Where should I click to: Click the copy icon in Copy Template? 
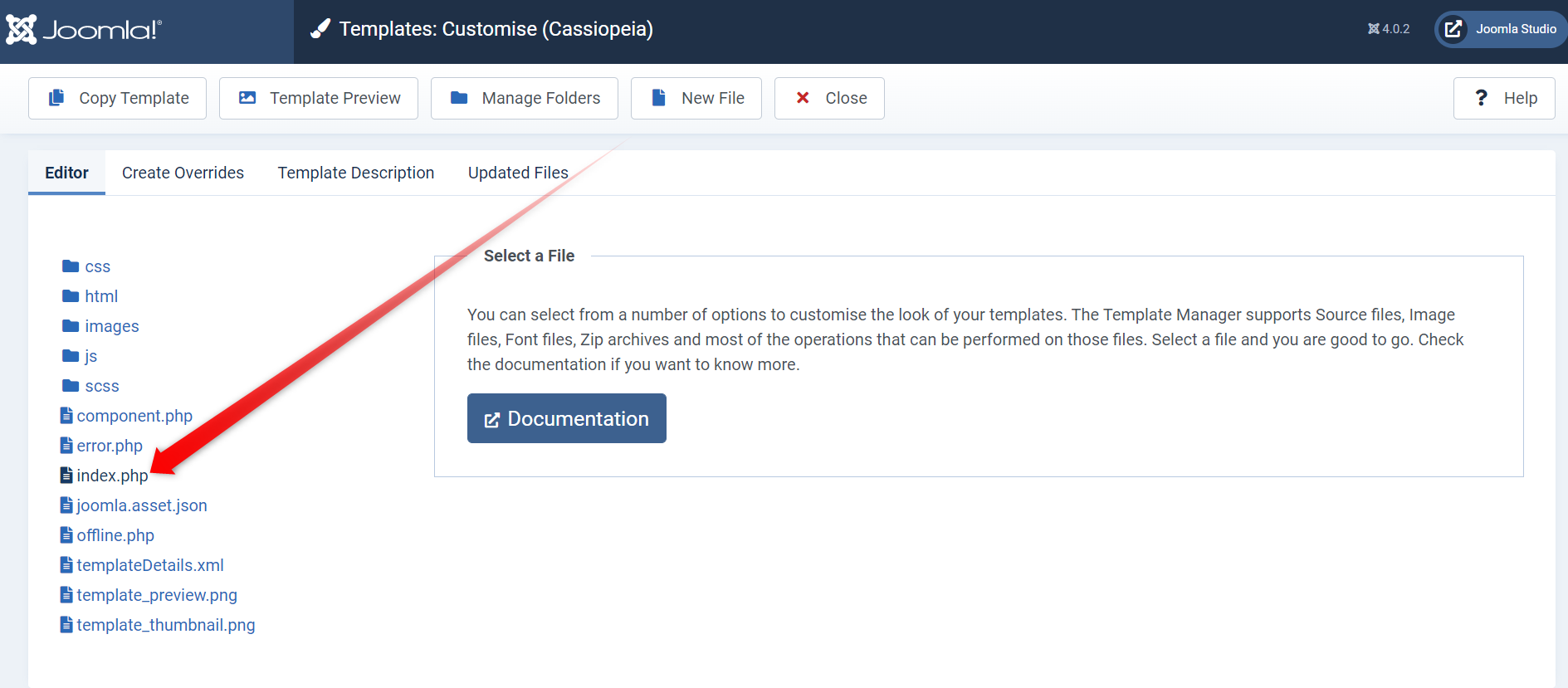coord(56,97)
